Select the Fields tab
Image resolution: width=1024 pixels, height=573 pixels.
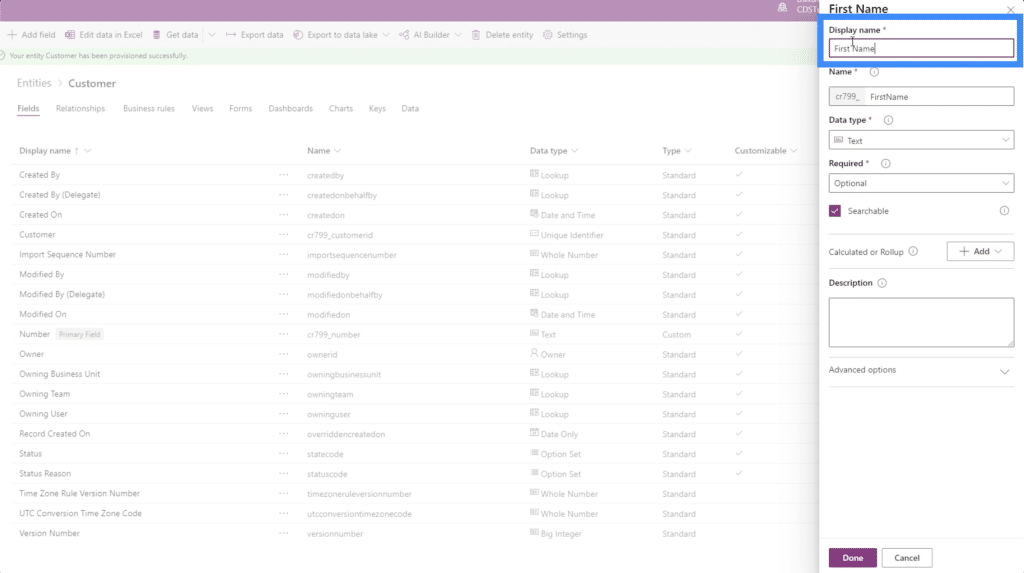click(28, 108)
